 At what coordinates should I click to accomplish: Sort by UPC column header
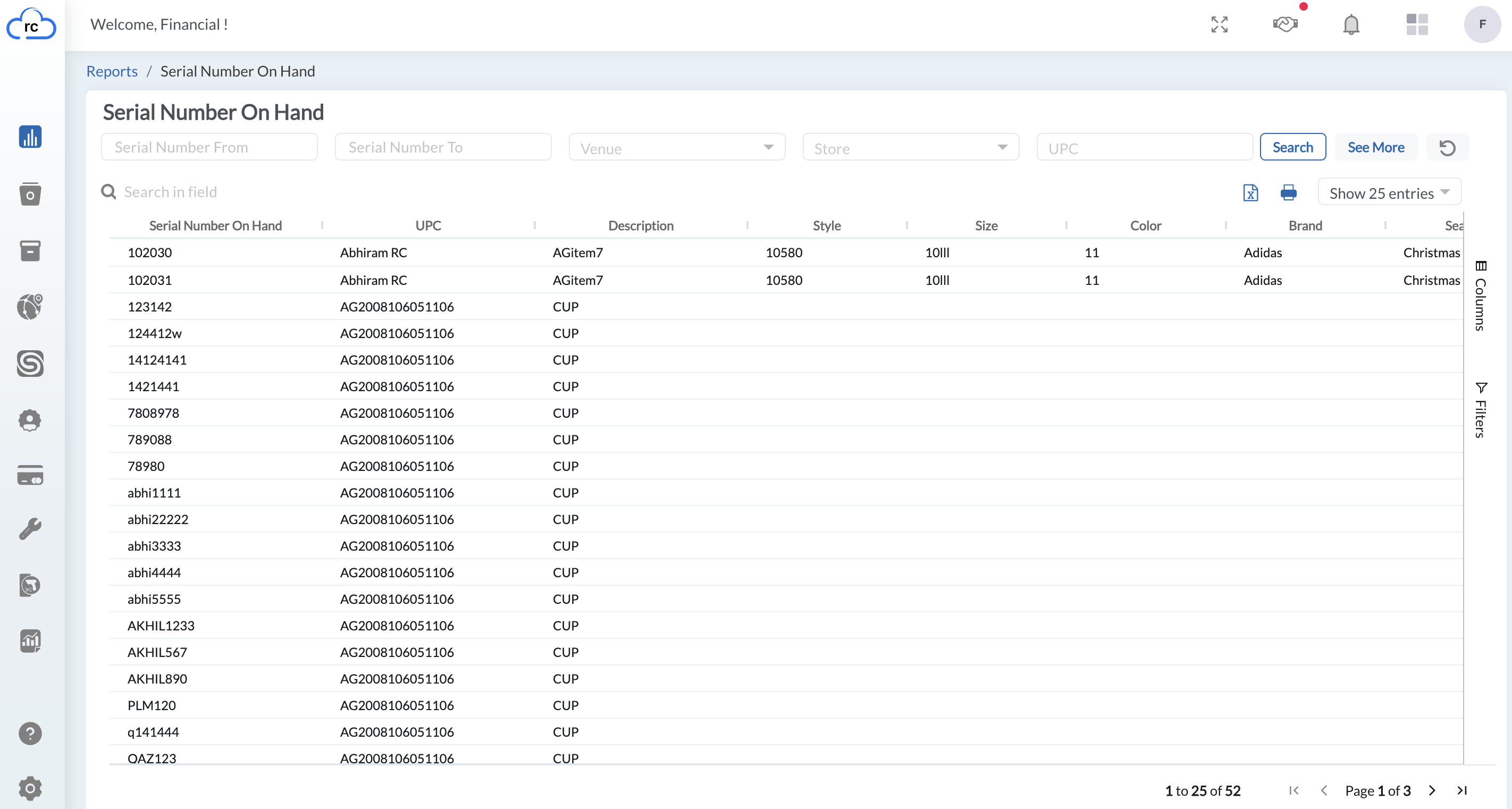tap(428, 225)
